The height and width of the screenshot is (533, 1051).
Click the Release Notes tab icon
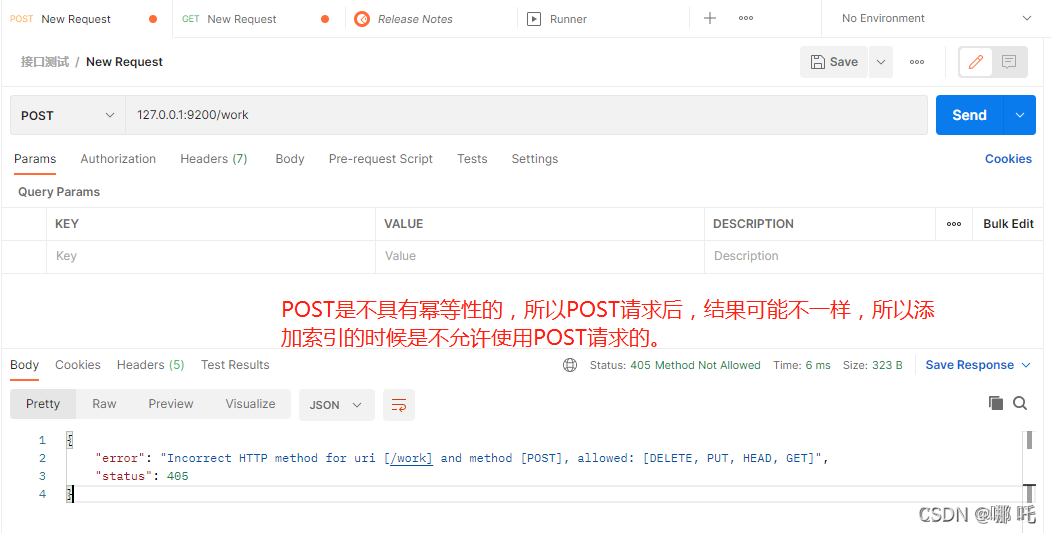point(362,19)
